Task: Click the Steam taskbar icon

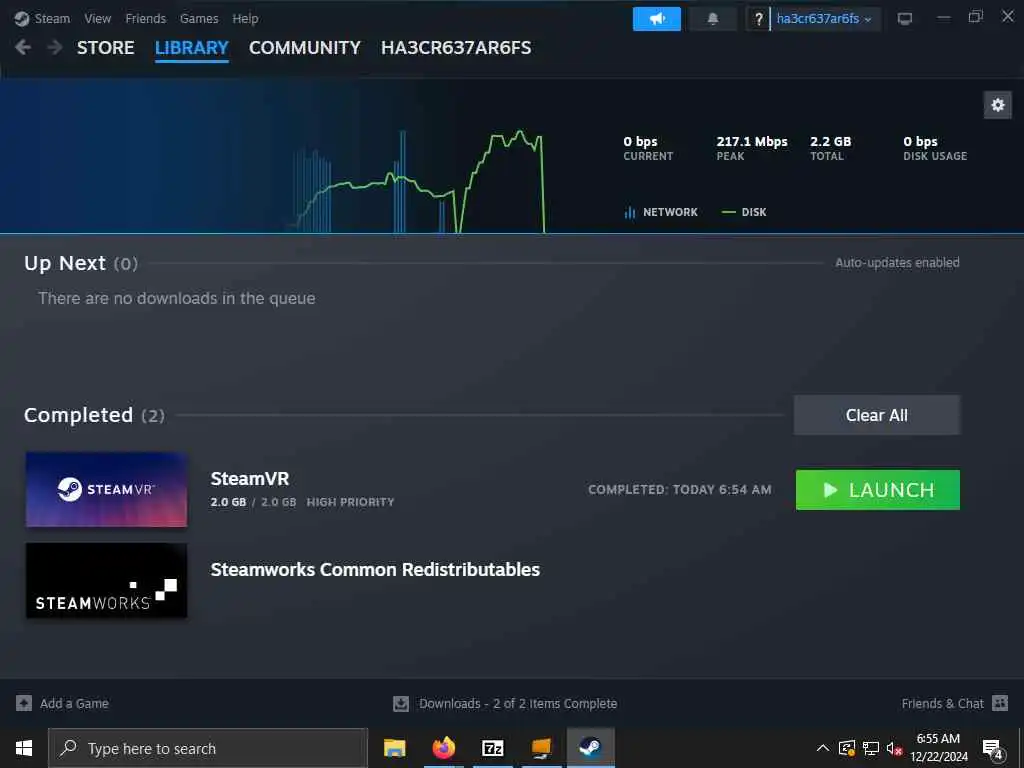Action: click(x=590, y=748)
